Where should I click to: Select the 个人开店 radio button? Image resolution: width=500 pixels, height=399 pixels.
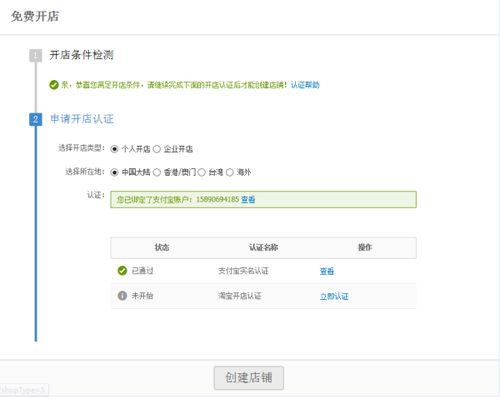114,149
